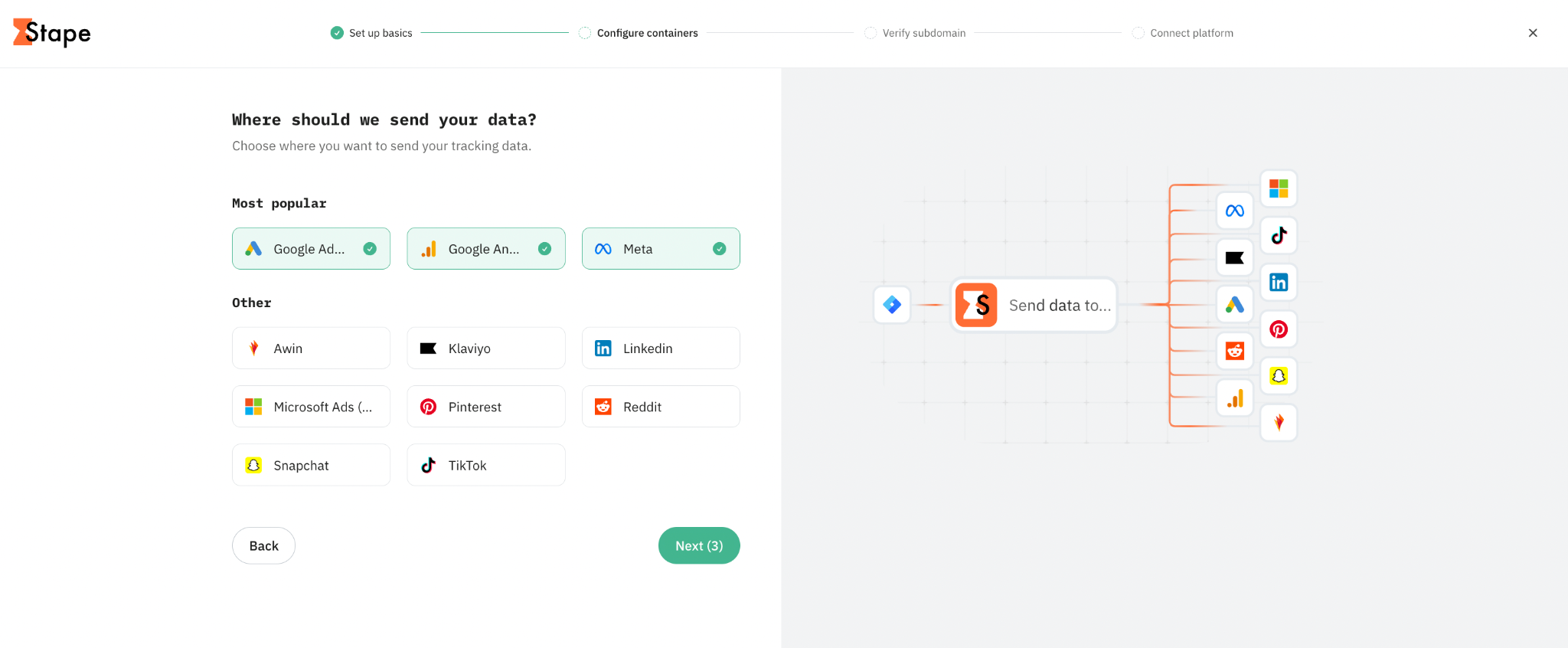Click the green checkmark on Meta card
1568x648 pixels.
(x=720, y=249)
